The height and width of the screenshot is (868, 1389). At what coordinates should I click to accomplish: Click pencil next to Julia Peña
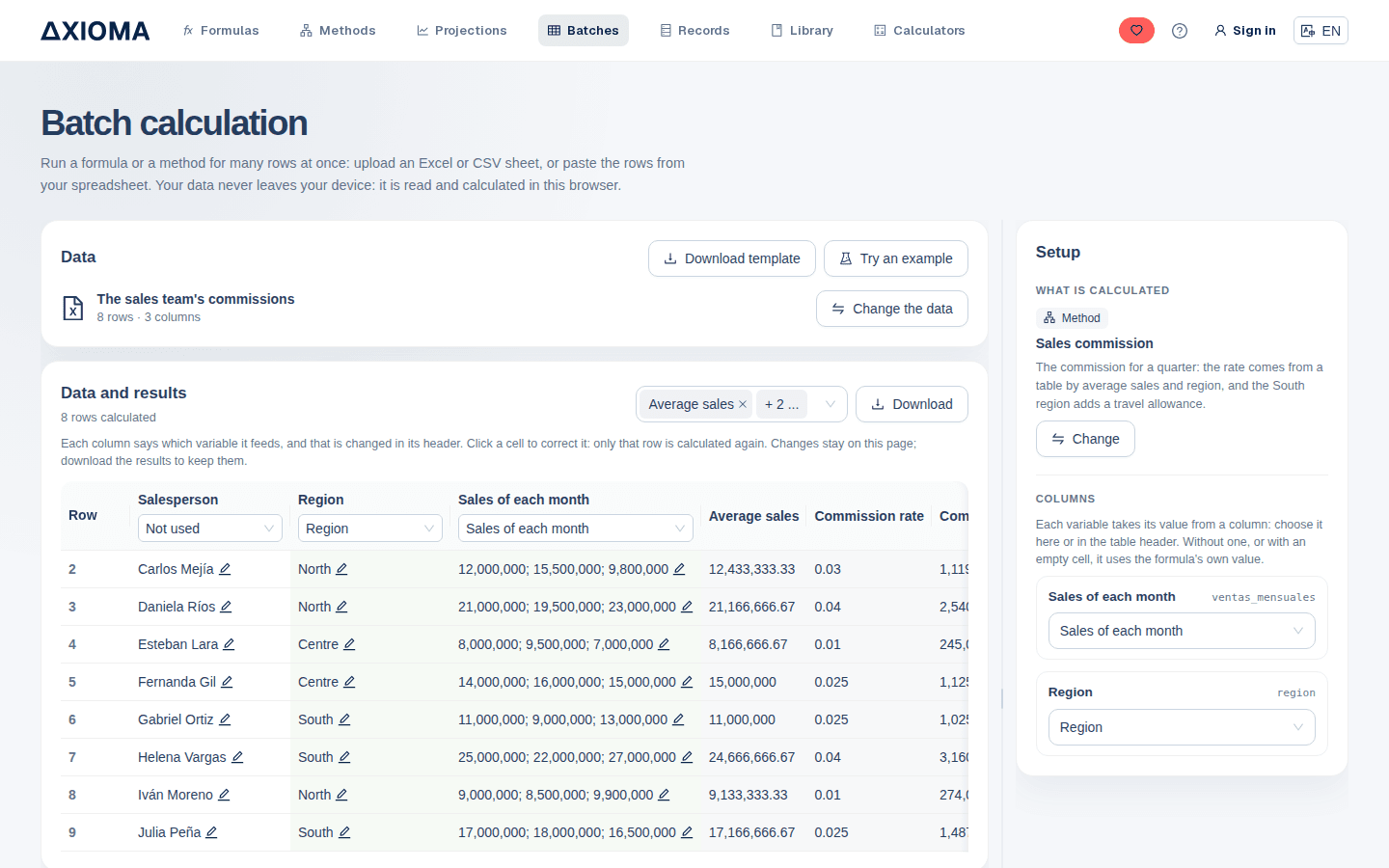[x=211, y=832]
